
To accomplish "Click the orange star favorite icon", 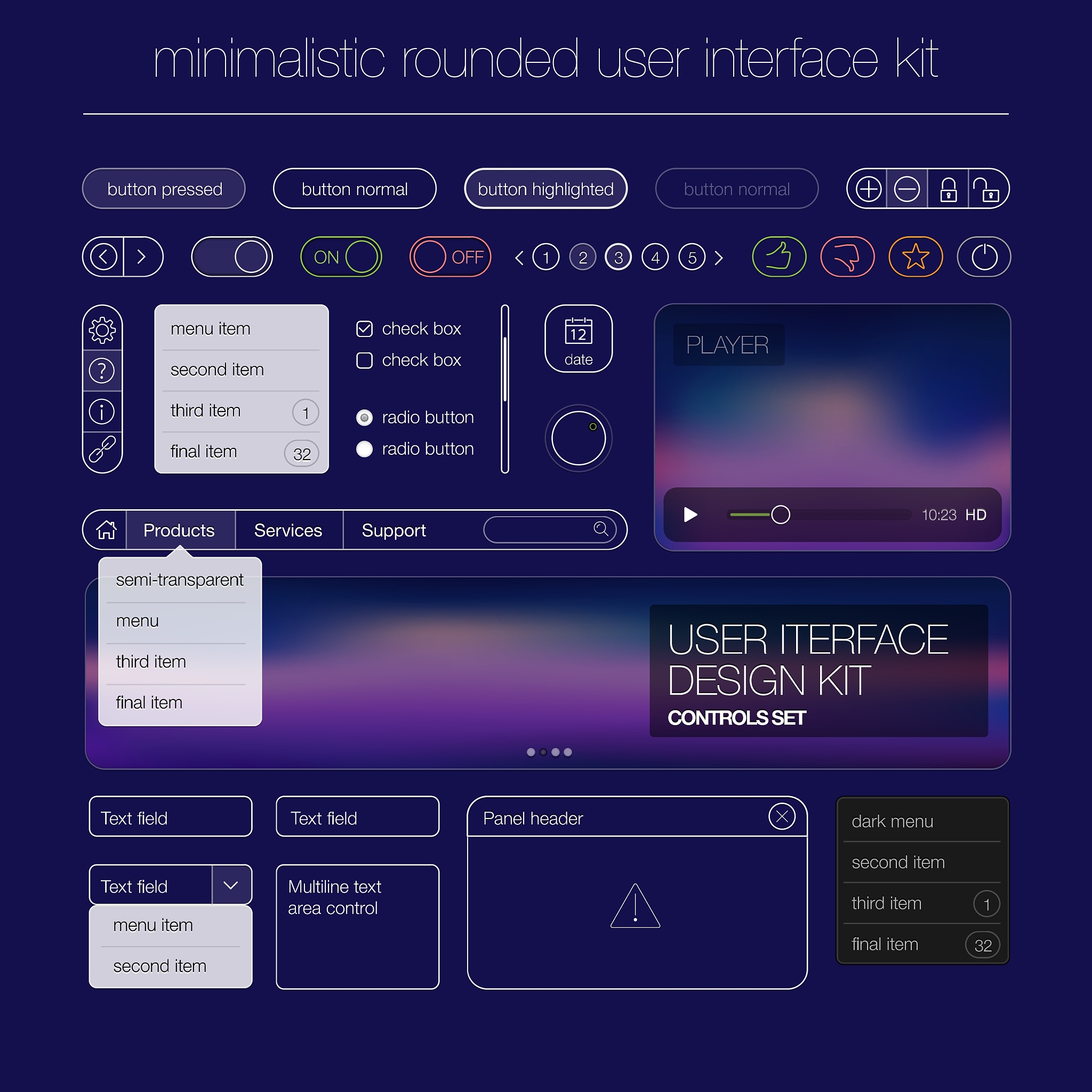I will pos(916,257).
